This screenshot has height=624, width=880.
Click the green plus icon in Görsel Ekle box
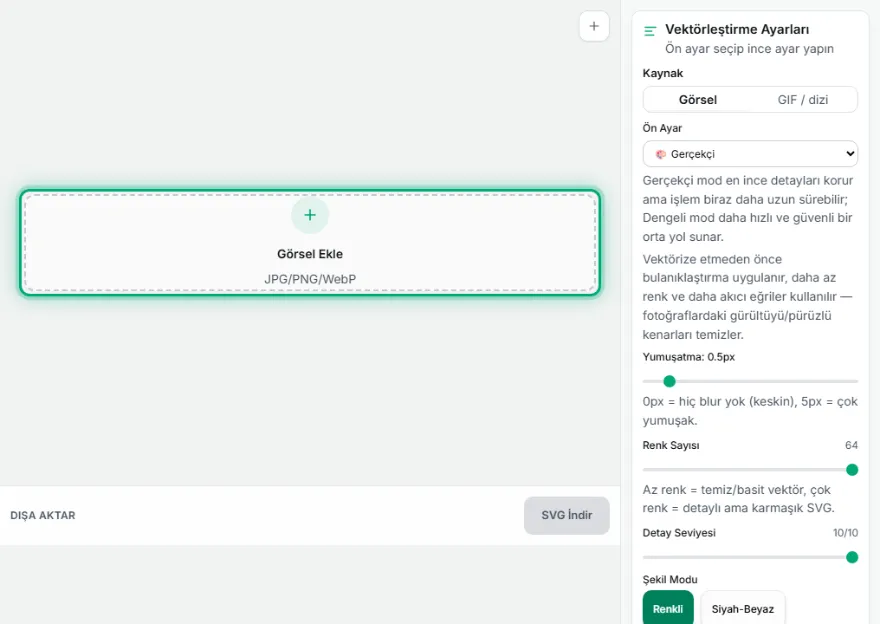tap(310, 215)
